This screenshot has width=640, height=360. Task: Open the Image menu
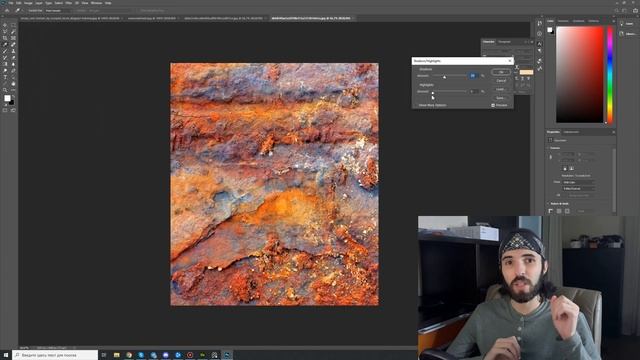(28, 3)
